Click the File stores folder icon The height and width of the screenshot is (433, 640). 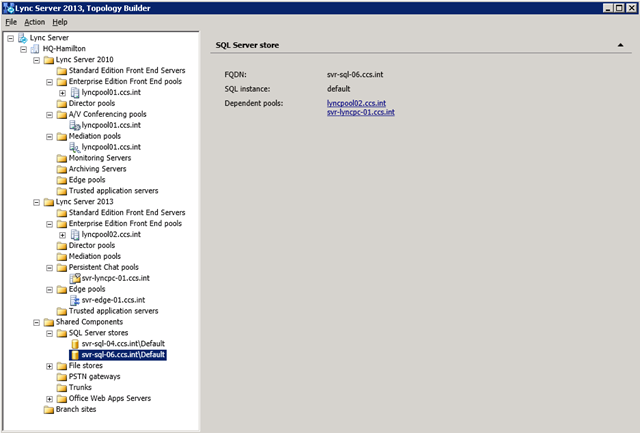coord(62,366)
